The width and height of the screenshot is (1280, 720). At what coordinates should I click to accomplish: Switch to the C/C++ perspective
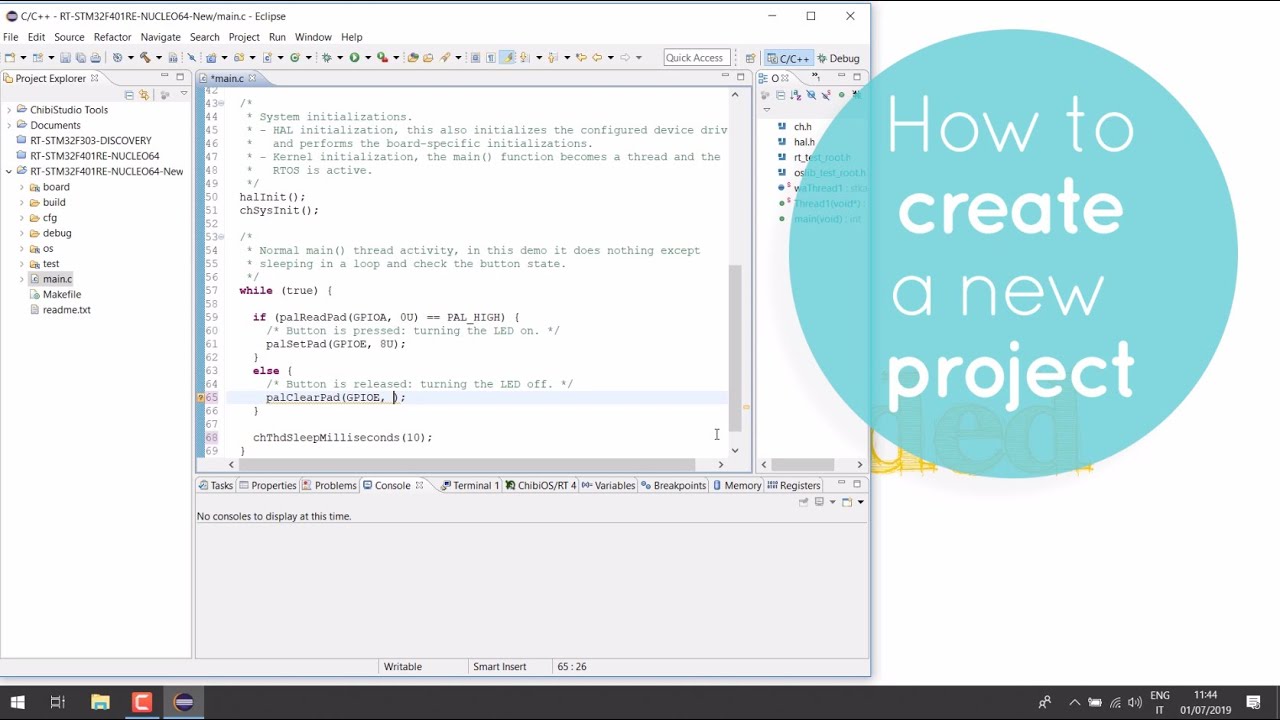(788, 58)
